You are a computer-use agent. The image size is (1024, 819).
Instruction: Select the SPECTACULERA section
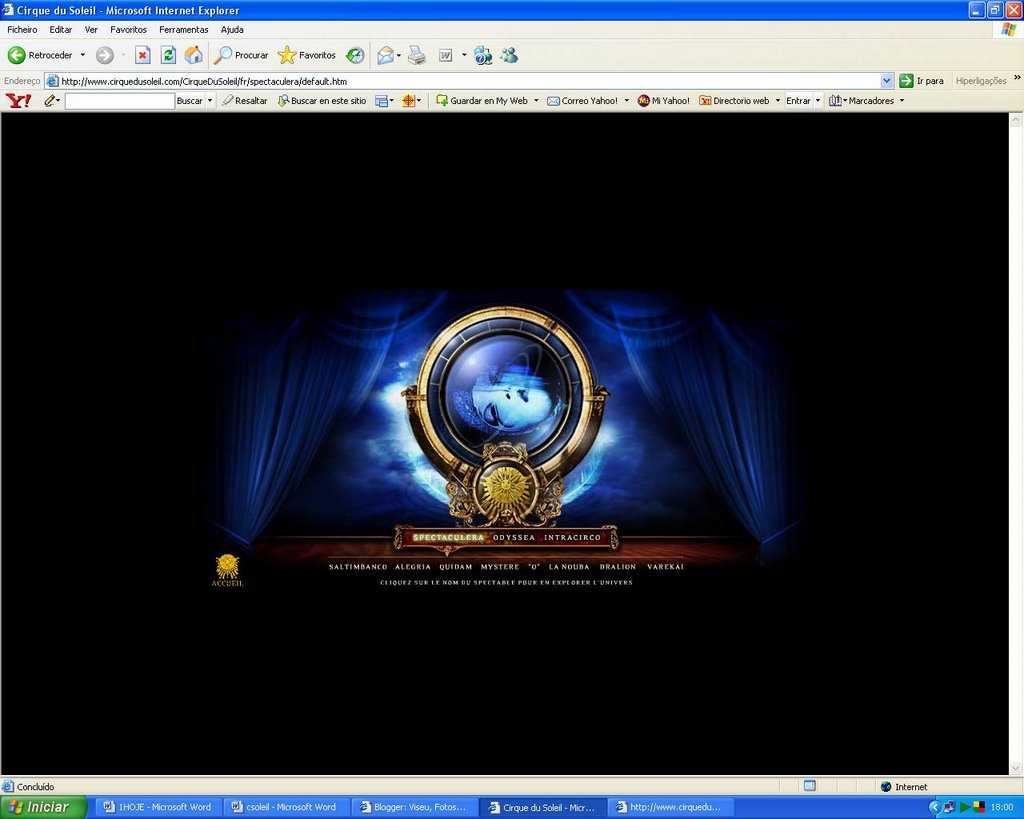(448, 538)
